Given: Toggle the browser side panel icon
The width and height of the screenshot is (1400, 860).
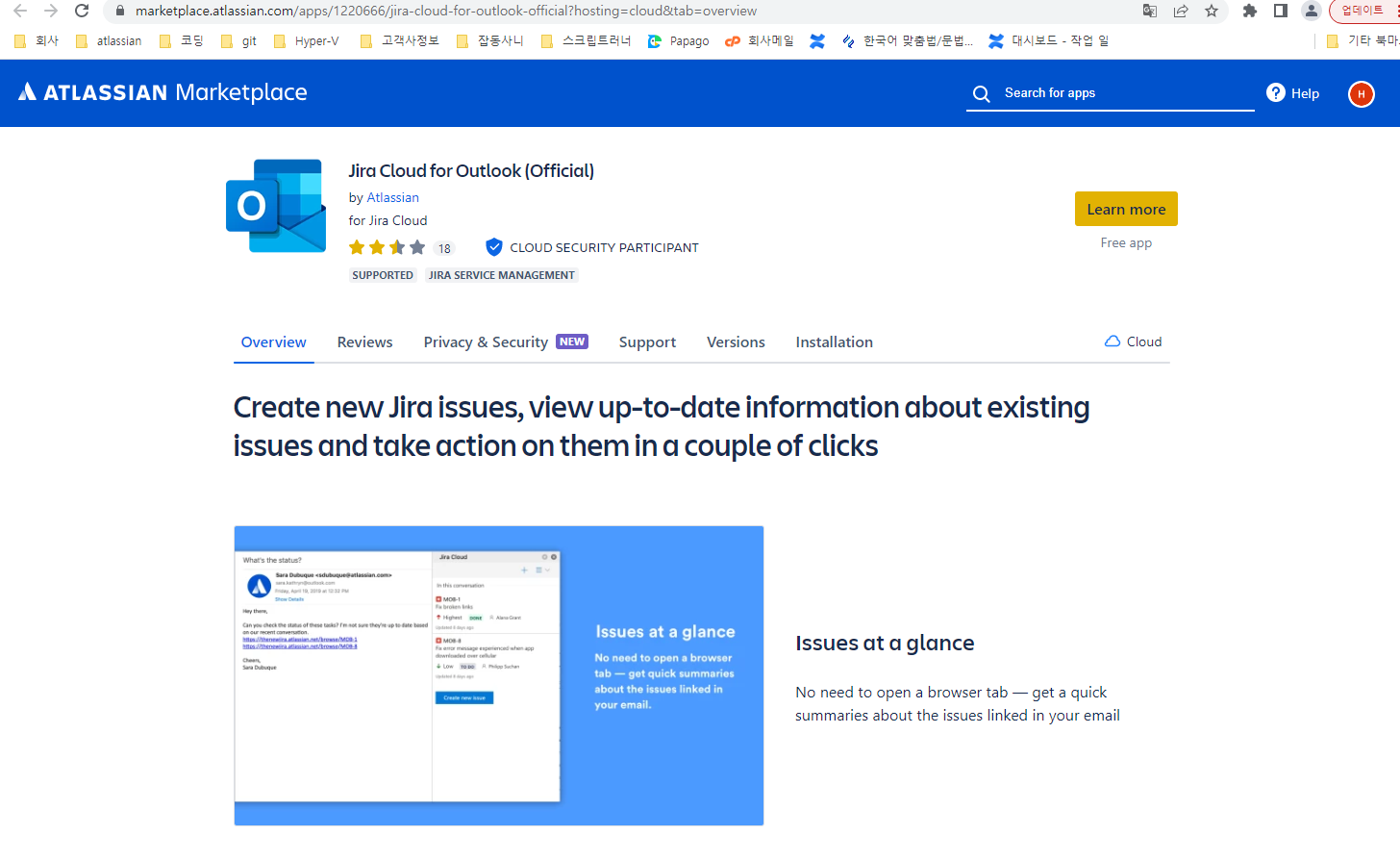Looking at the screenshot, I should tap(1281, 11).
